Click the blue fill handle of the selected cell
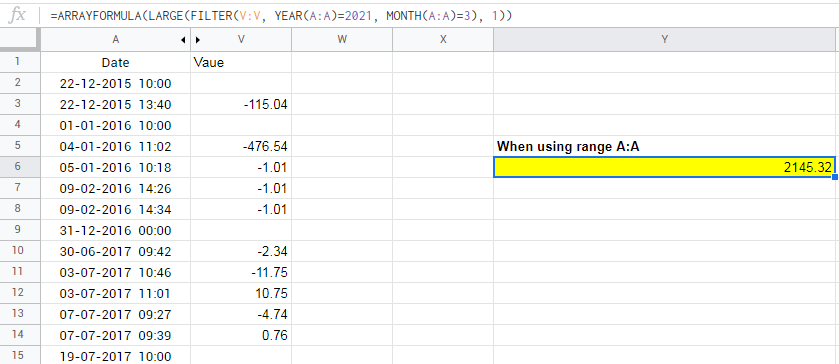The height and width of the screenshot is (364, 839). pyautogui.click(x=835, y=177)
